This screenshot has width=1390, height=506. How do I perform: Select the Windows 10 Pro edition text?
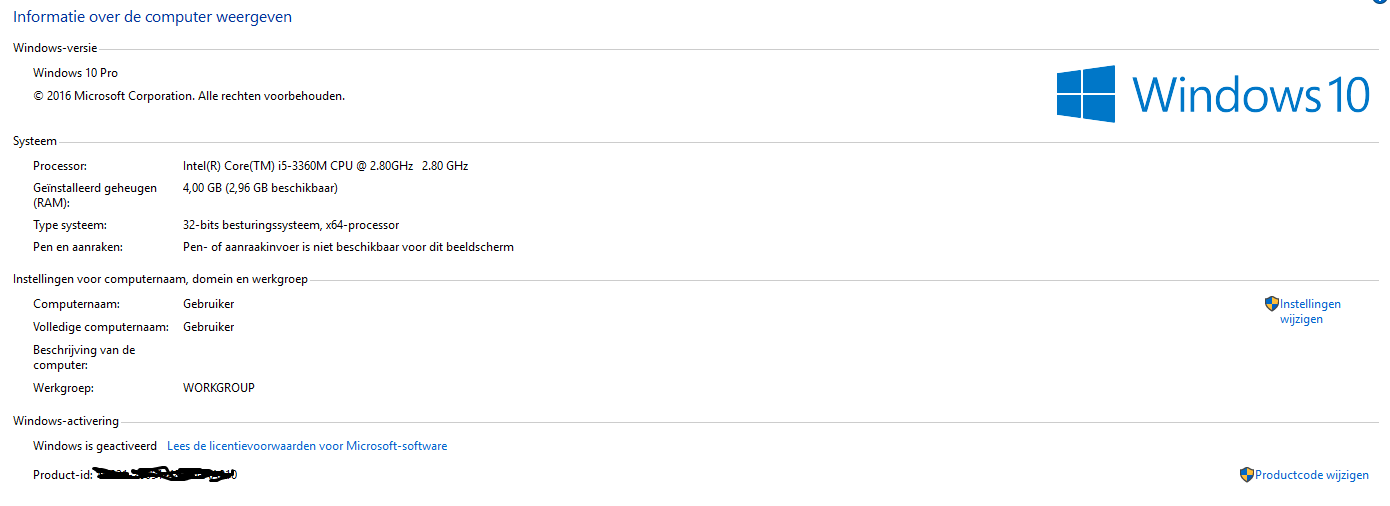tap(75, 73)
